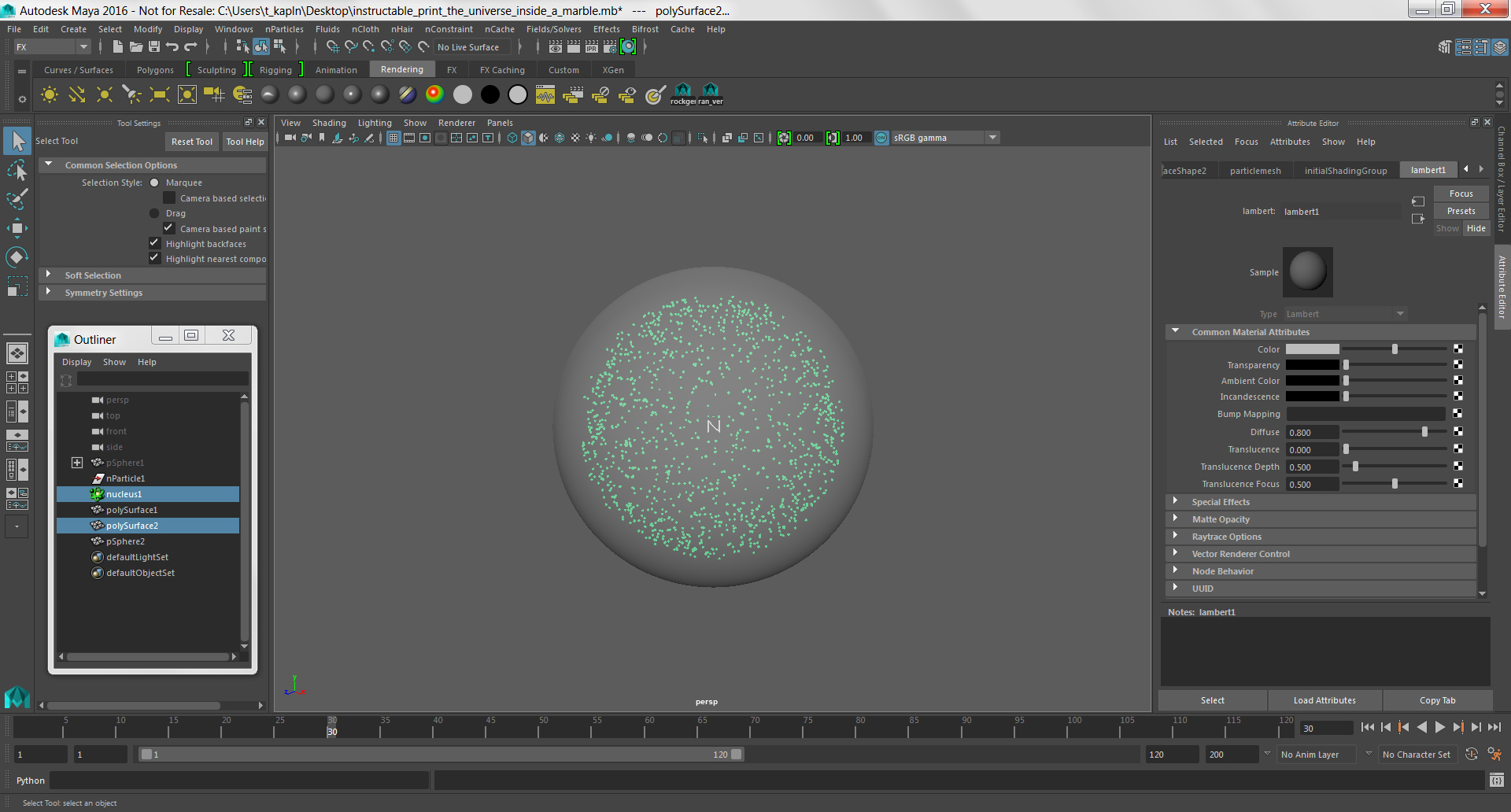Open the nParticles menu
Viewport: 1511px width, 812px height.
click(x=284, y=29)
